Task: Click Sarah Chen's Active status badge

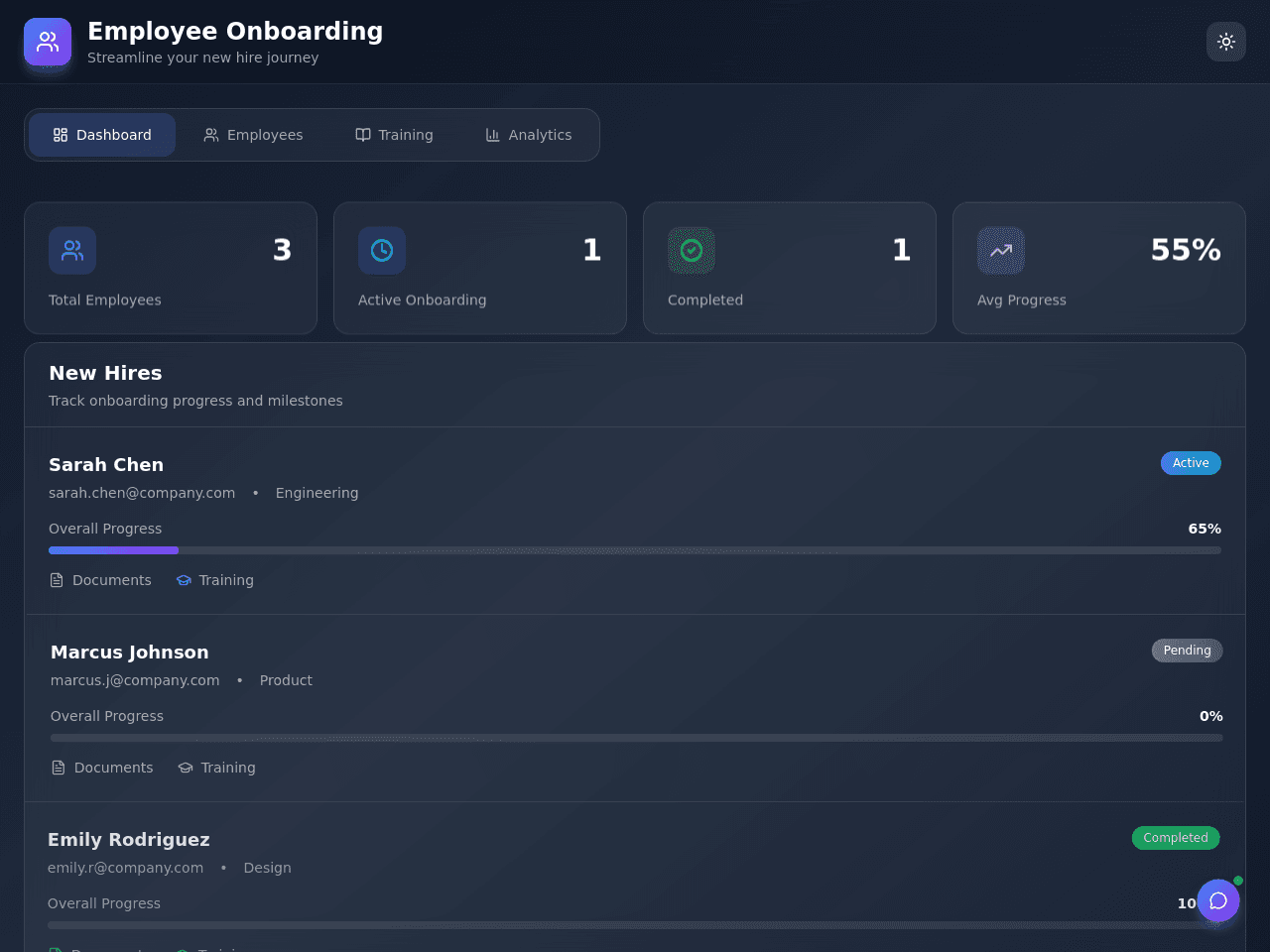Action: [1191, 463]
